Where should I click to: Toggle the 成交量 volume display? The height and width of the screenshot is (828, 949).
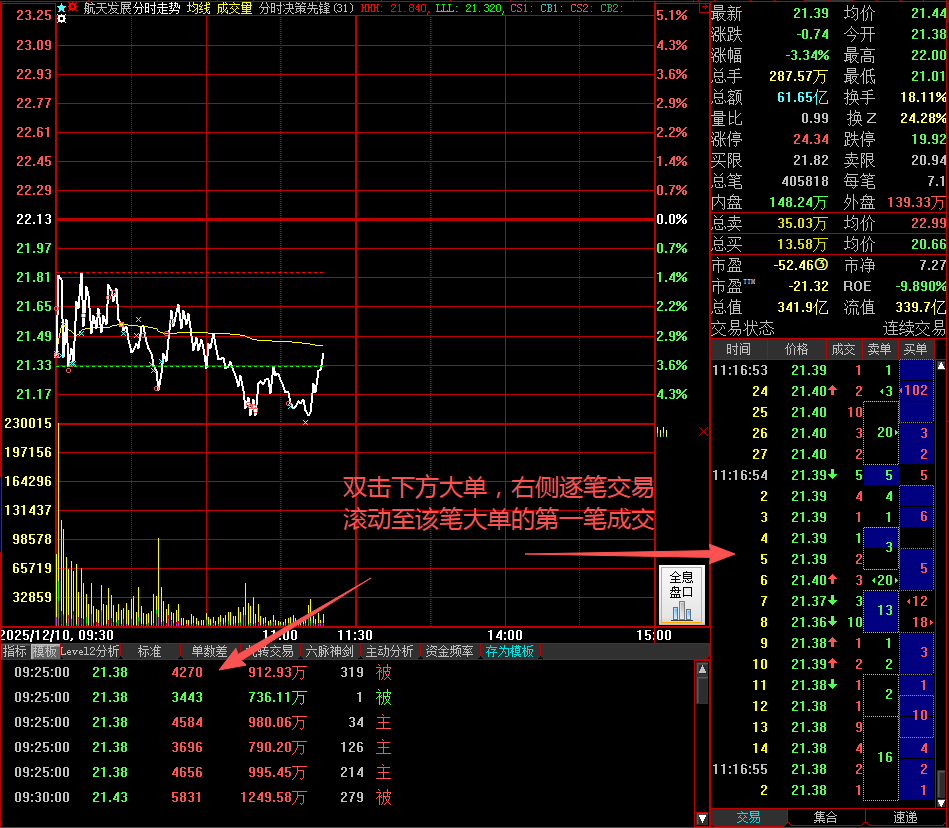[234, 8]
